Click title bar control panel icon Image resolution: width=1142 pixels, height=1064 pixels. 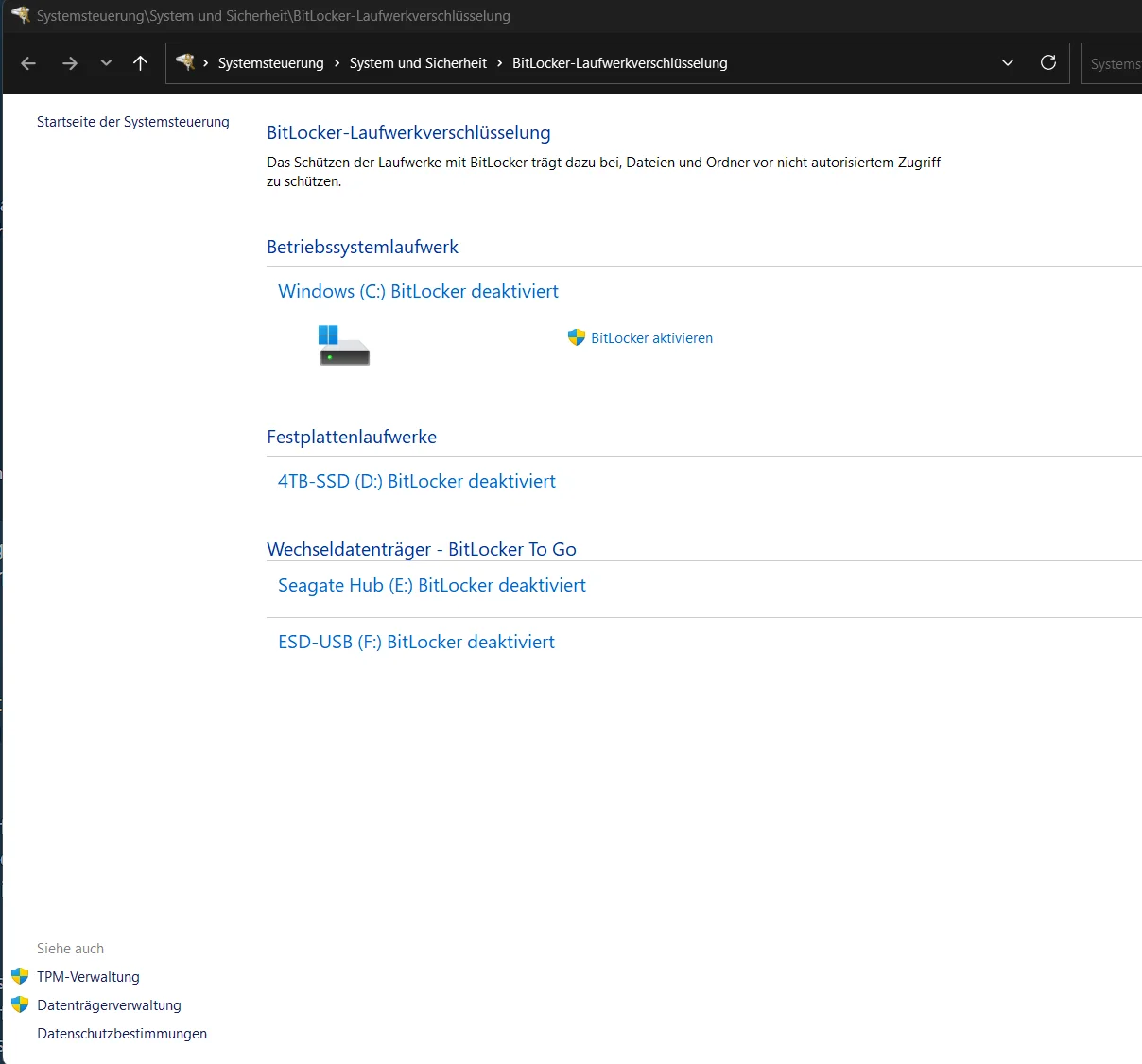pos(21,15)
